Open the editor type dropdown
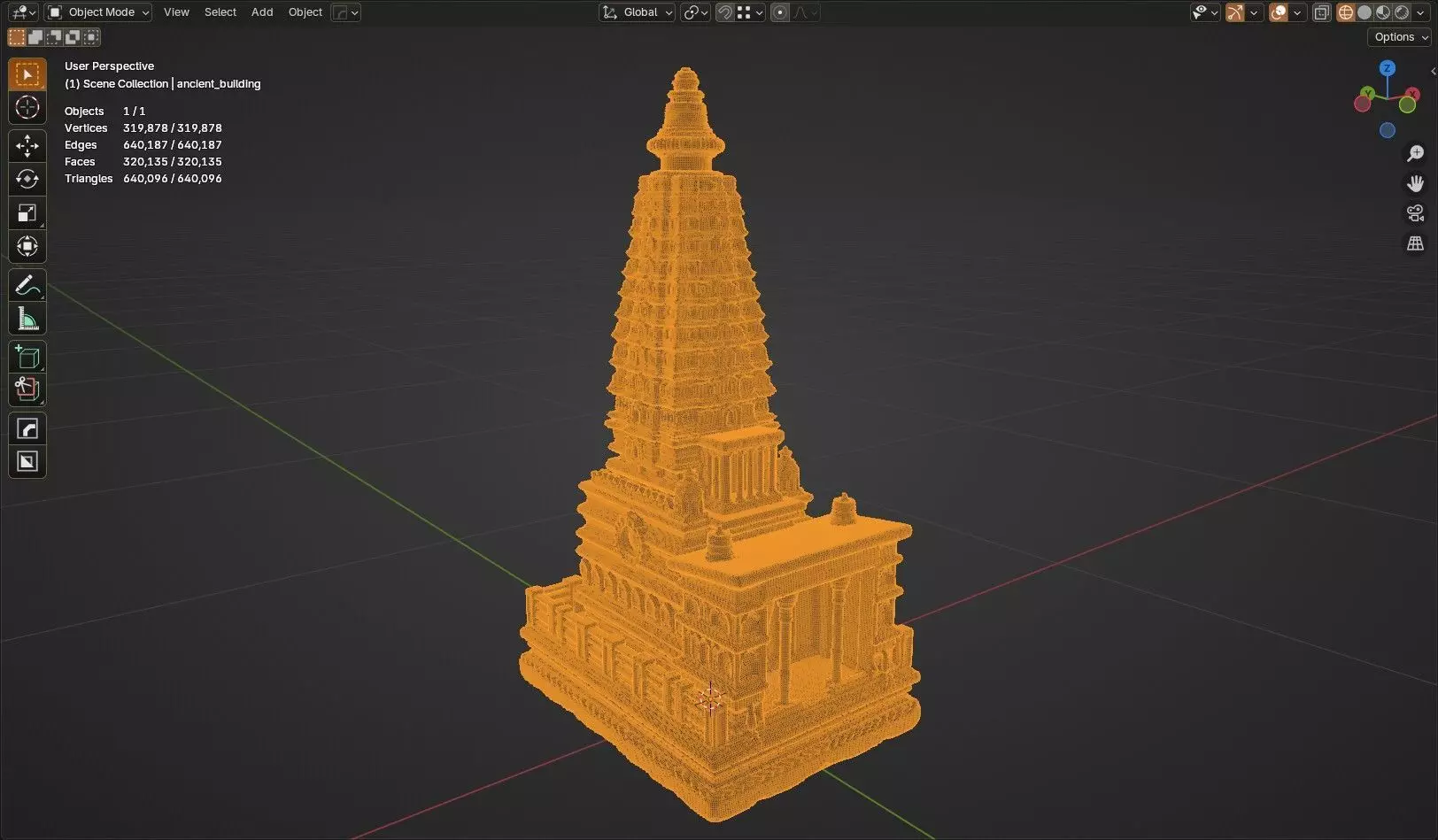 point(22,12)
